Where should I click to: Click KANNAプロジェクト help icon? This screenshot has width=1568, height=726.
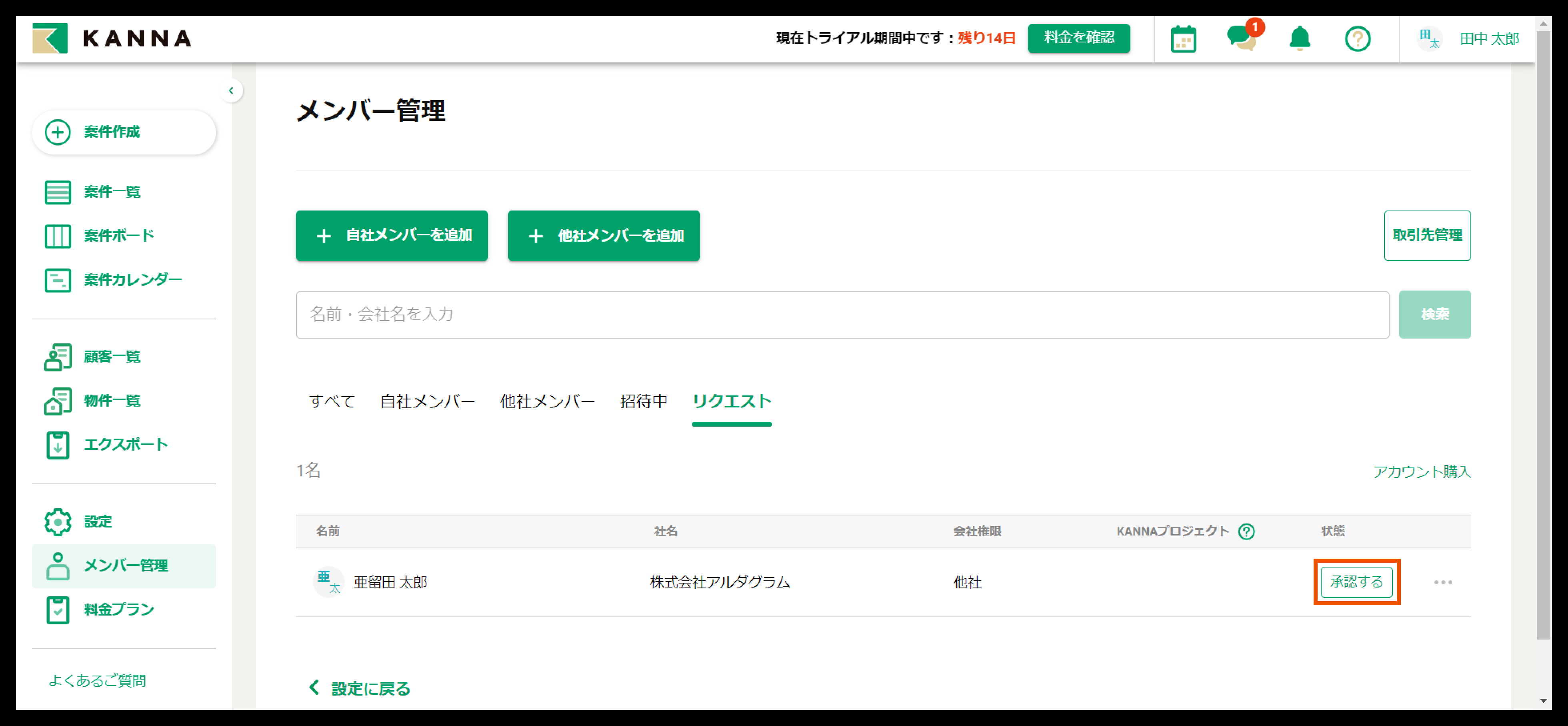coord(1246,532)
